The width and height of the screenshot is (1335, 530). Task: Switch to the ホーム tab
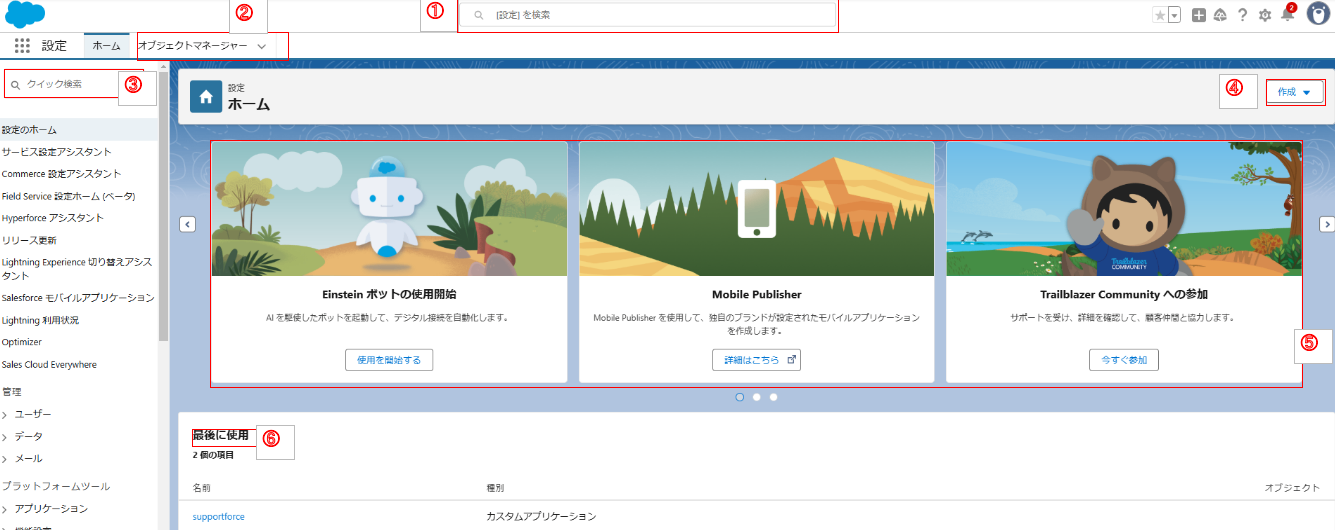click(x=106, y=46)
